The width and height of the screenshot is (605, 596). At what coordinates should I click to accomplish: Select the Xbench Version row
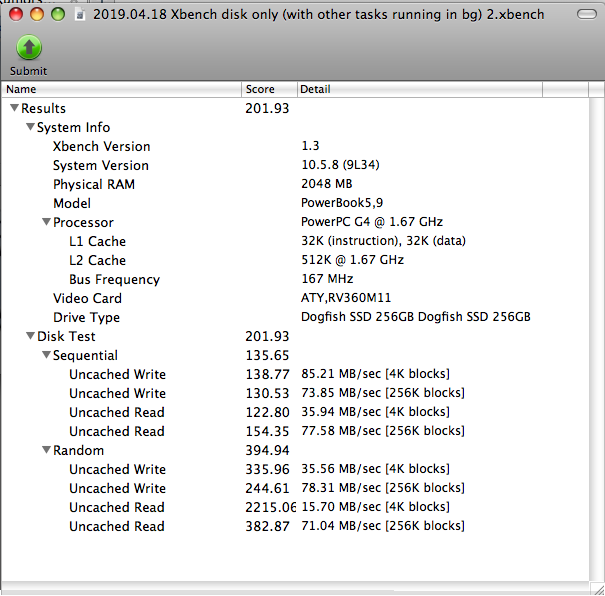[295, 146]
